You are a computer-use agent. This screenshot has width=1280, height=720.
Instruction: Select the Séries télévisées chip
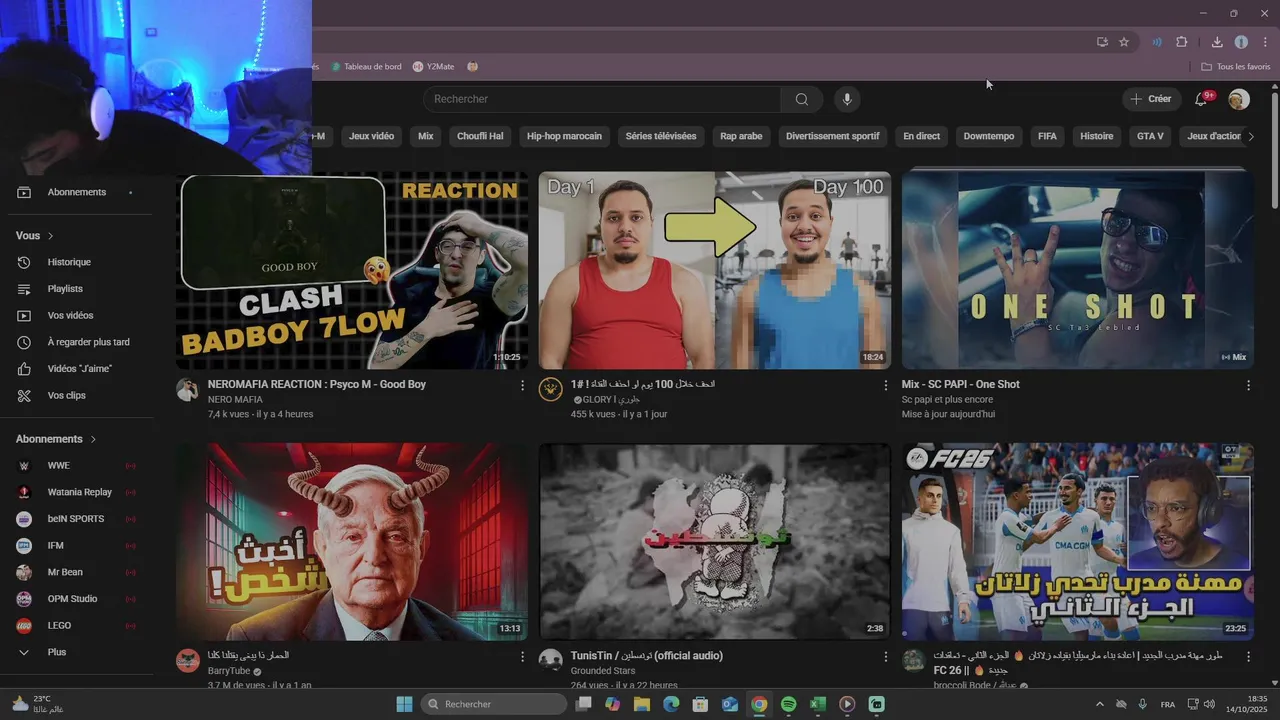coord(661,136)
